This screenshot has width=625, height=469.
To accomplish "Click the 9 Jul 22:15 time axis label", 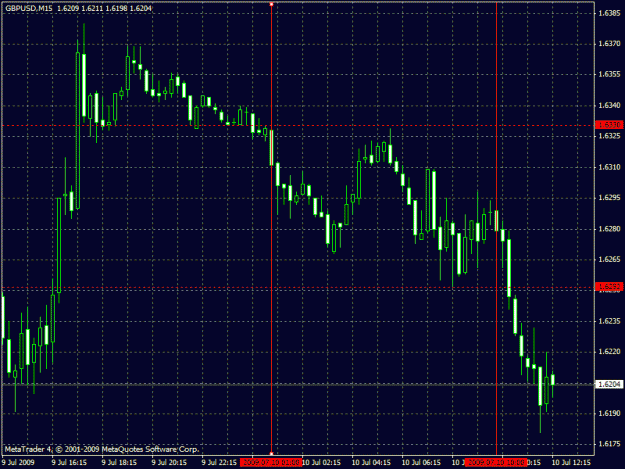I will tap(219, 463).
